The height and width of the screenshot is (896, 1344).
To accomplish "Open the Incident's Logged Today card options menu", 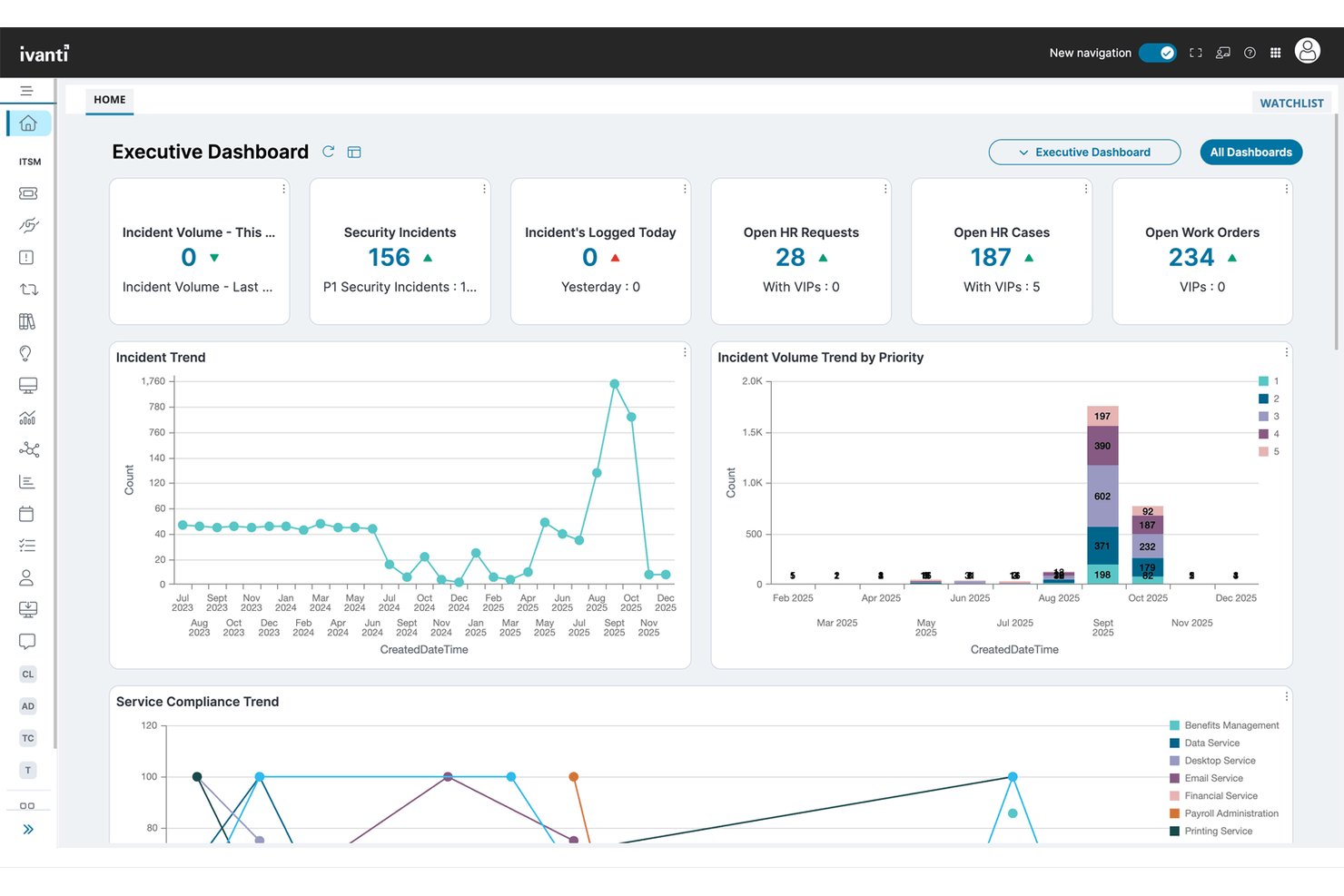I will coord(685,189).
